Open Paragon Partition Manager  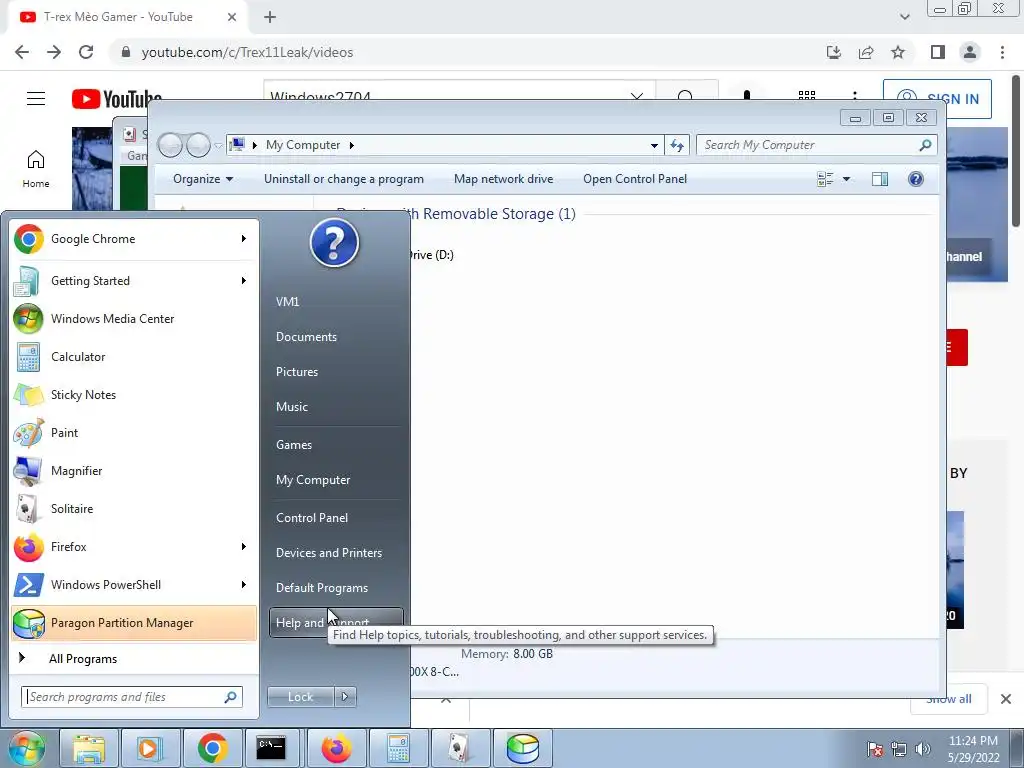(134, 622)
